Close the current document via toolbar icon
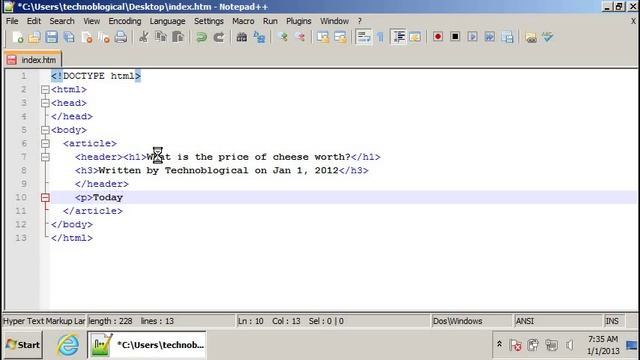This screenshot has height=360, width=640. [87, 37]
